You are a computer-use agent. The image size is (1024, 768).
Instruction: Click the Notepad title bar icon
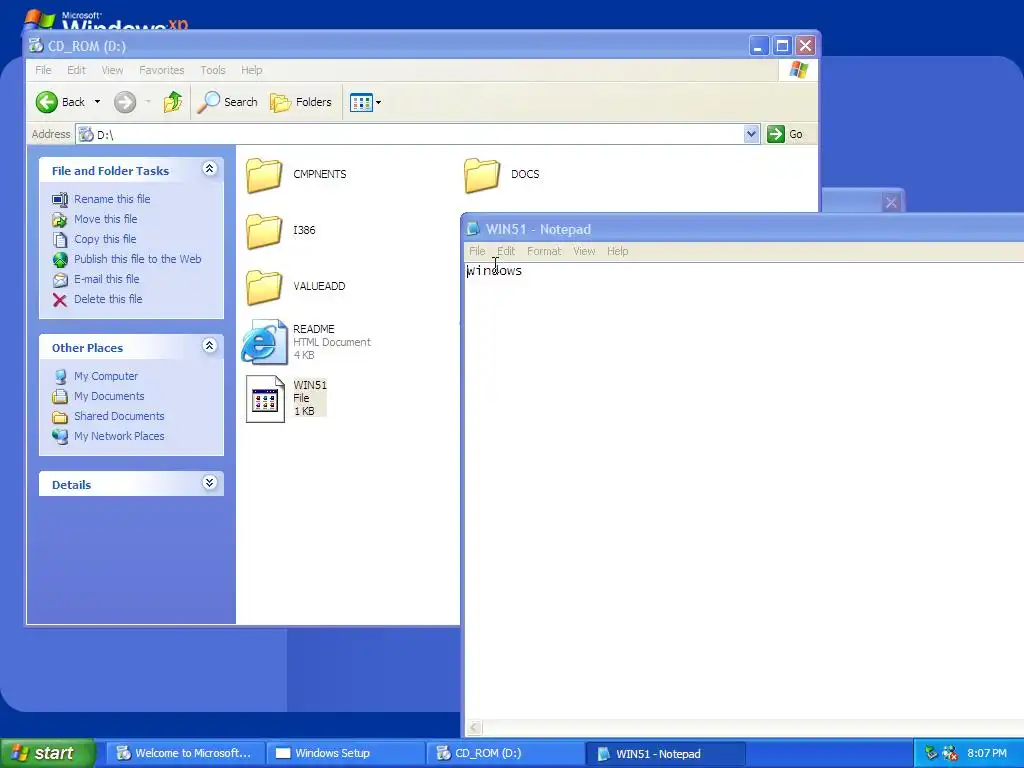(473, 229)
